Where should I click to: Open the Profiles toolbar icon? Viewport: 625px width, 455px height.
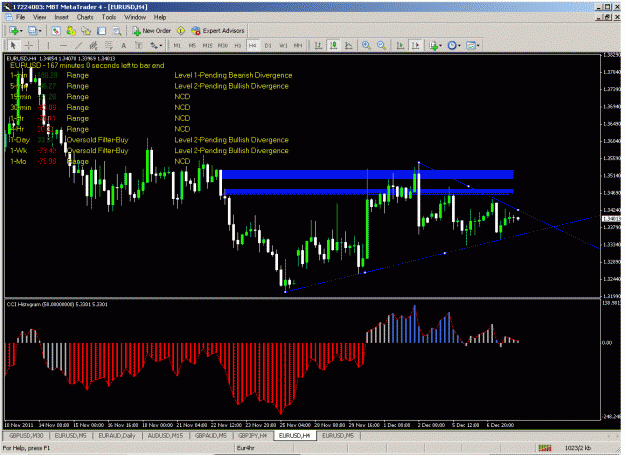coord(33,31)
